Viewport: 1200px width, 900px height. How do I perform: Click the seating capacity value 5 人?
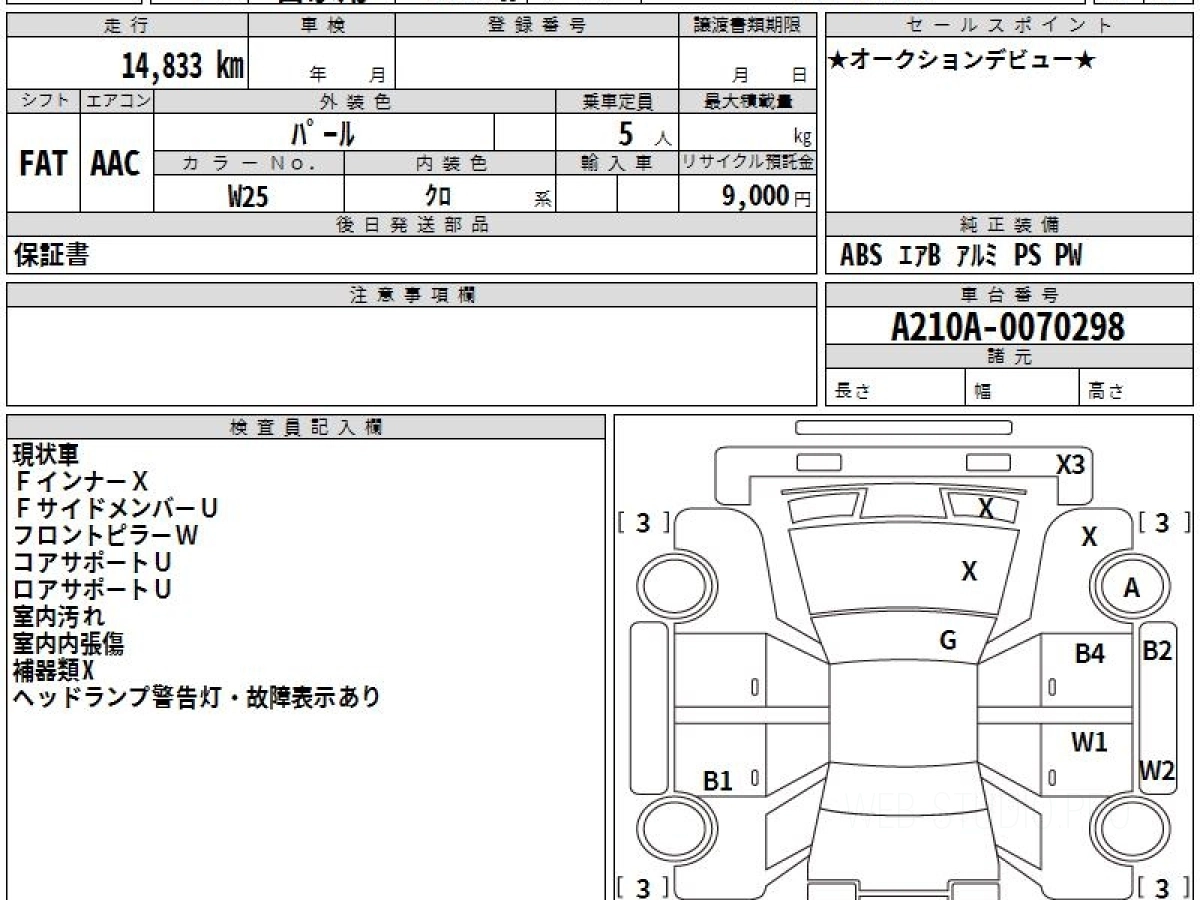[x=644, y=133]
